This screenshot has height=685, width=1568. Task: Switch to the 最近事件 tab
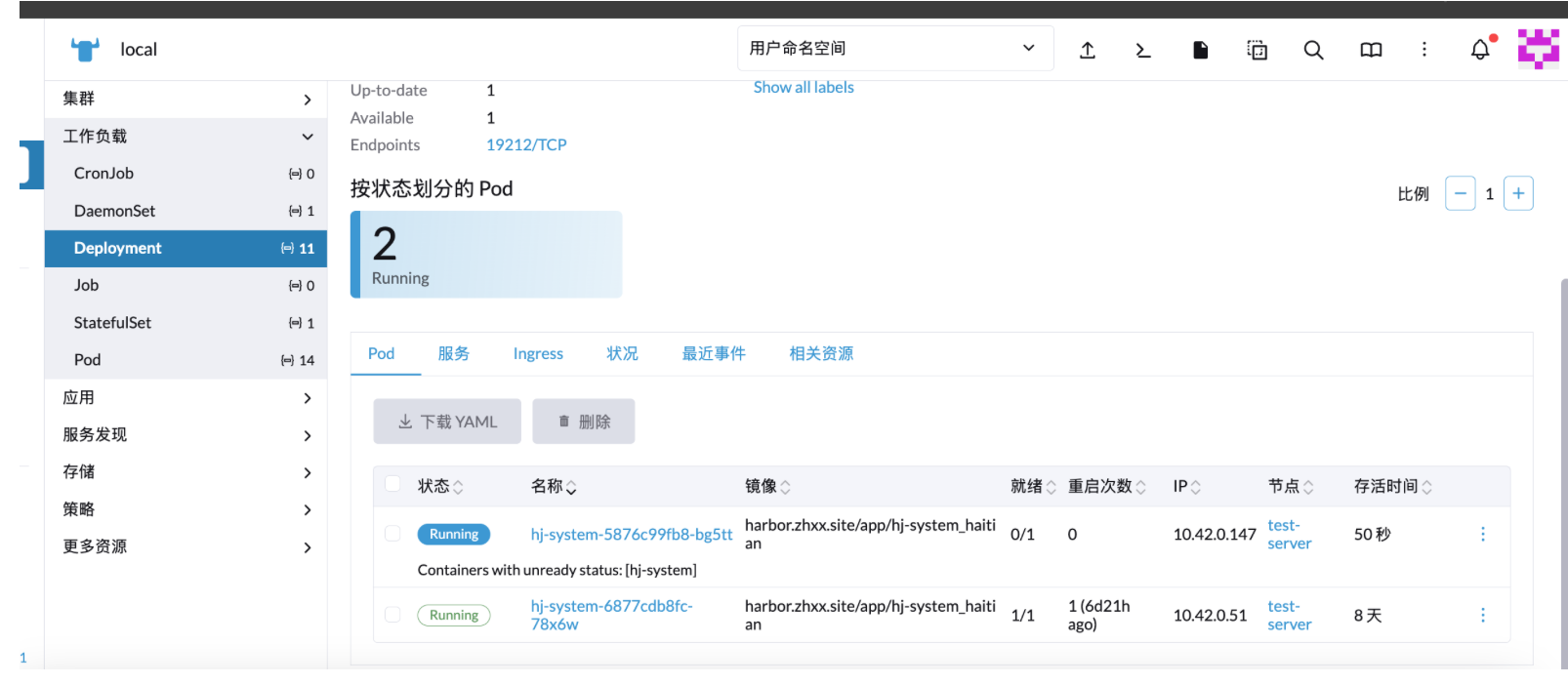pyautogui.click(x=713, y=353)
